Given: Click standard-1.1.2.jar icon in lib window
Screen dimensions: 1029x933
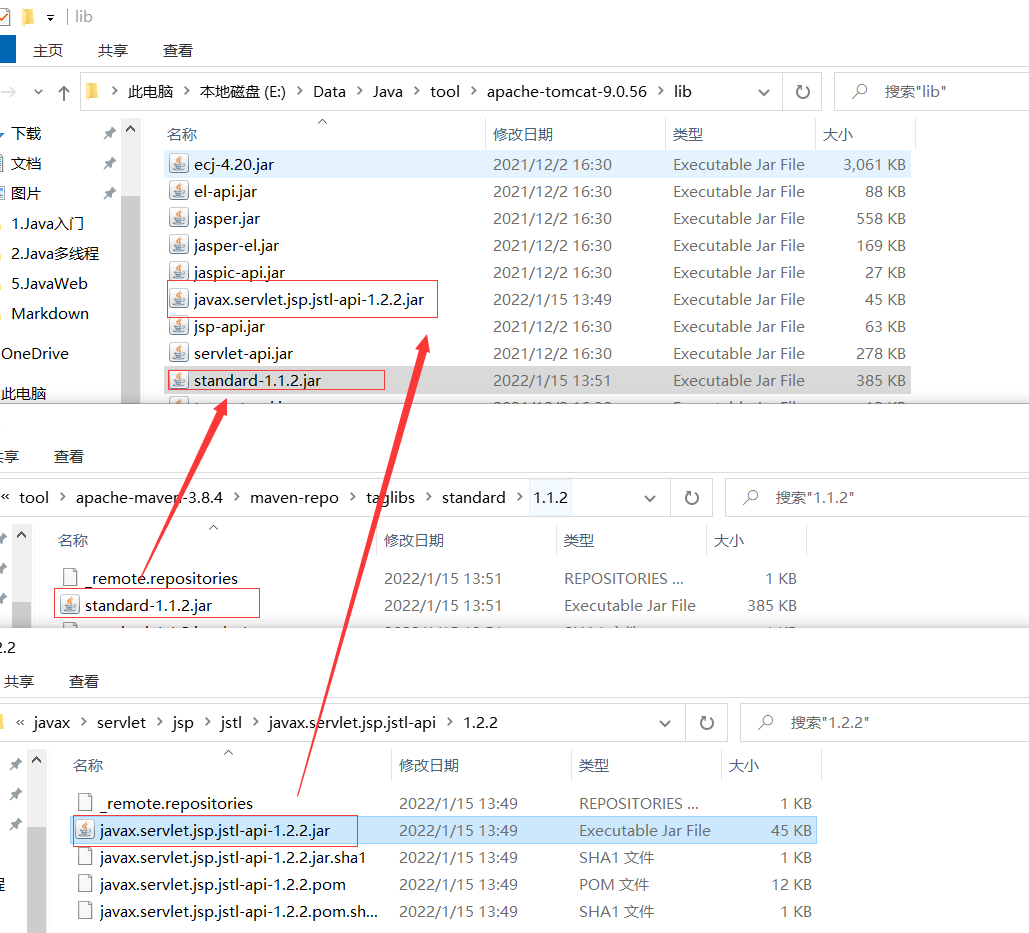Looking at the screenshot, I should tap(178, 379).
